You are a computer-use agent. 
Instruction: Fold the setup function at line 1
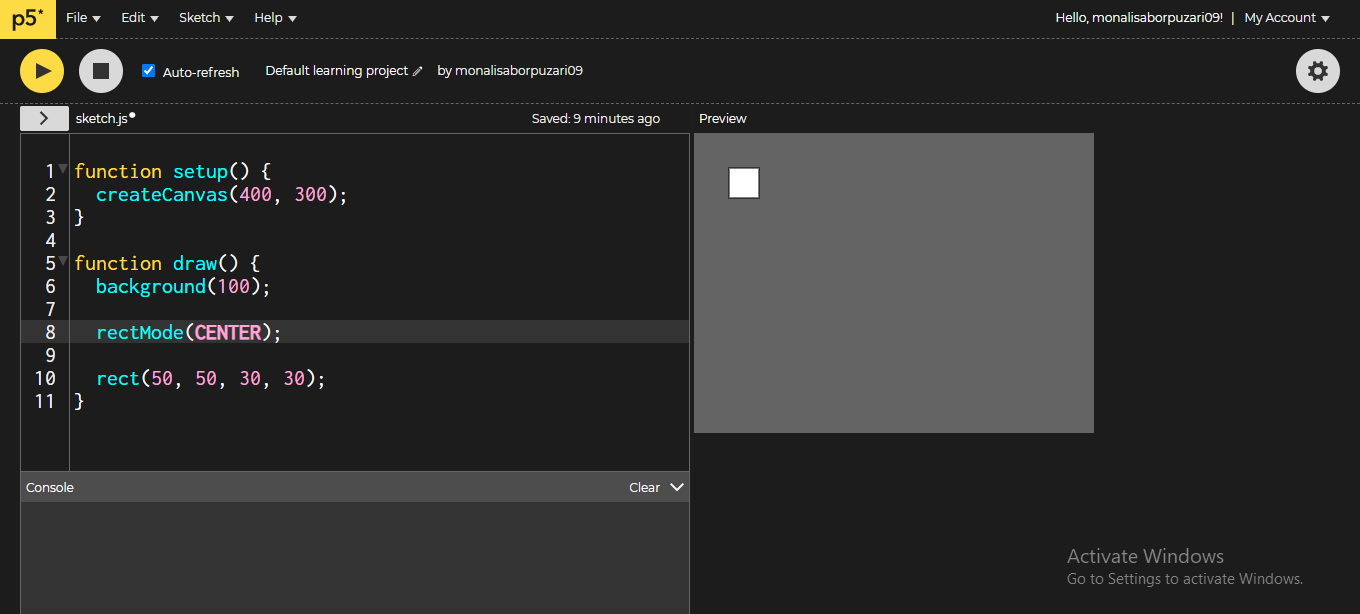(x=63, y=169)
